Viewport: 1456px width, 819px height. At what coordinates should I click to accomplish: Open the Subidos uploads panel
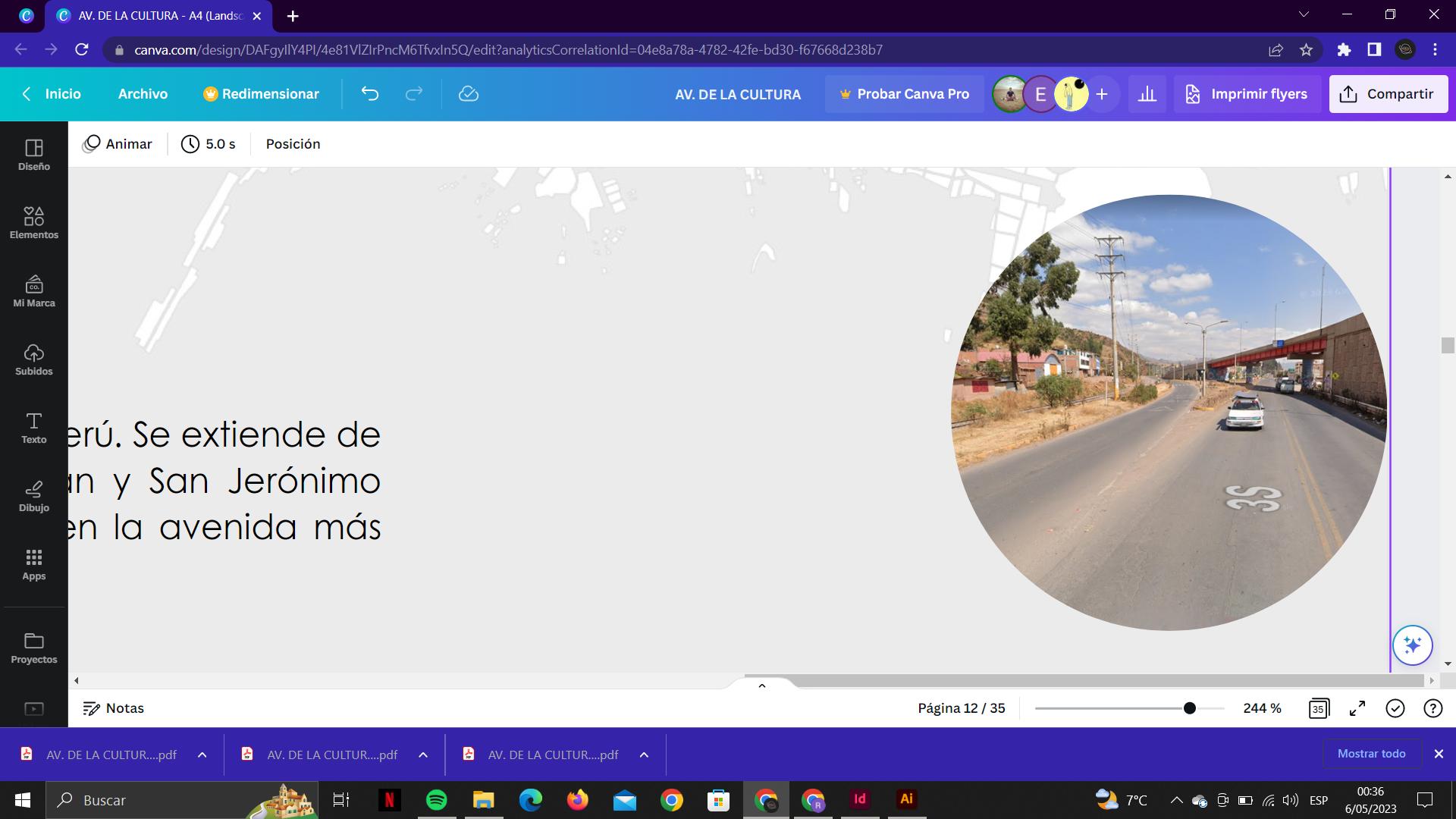(33, 359)
